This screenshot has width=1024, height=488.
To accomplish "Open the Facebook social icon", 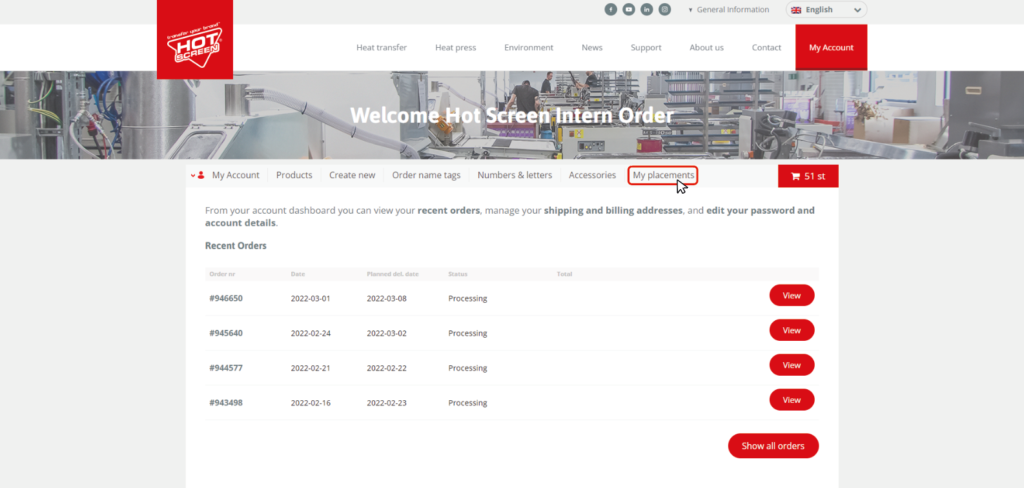I will pyautogui.click(x=611, y=10).
